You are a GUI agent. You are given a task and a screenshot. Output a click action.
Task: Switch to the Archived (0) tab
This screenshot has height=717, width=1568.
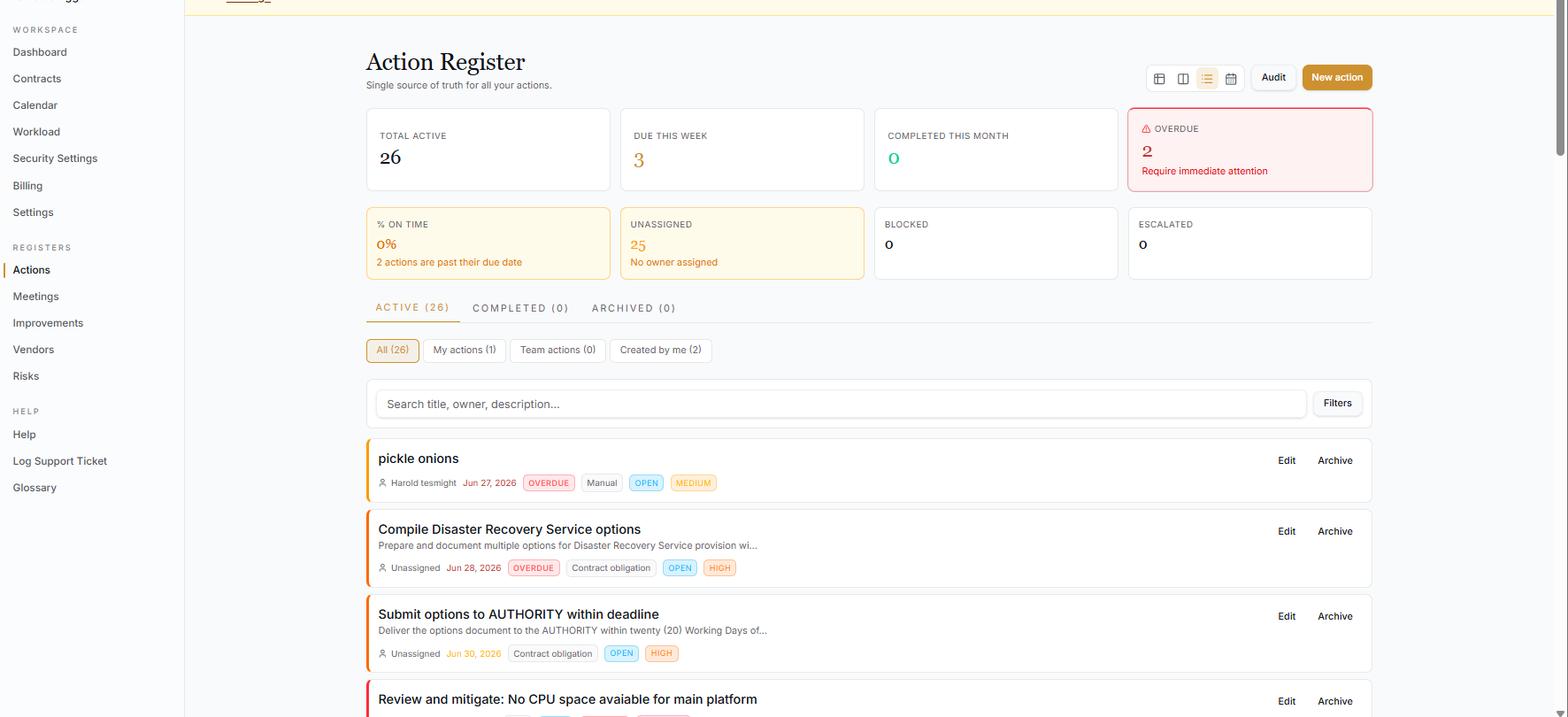coord(634,309)
